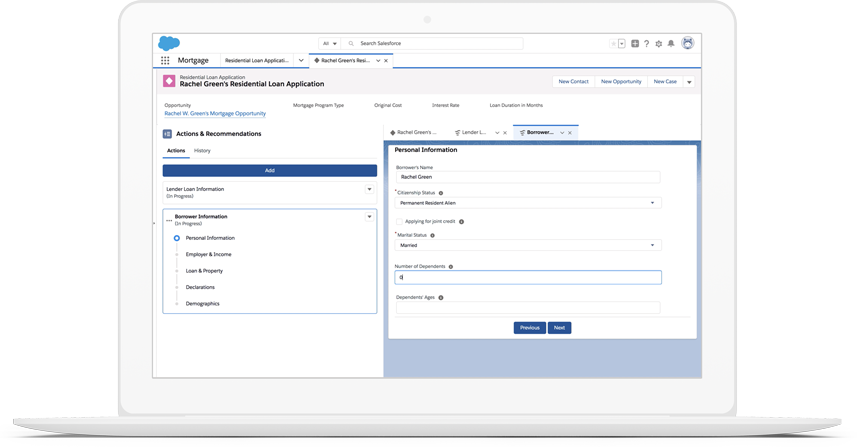This screenshot has width=857, height=447.
Task: Expand the Borrower Information action menu
Action: [369, 217]
